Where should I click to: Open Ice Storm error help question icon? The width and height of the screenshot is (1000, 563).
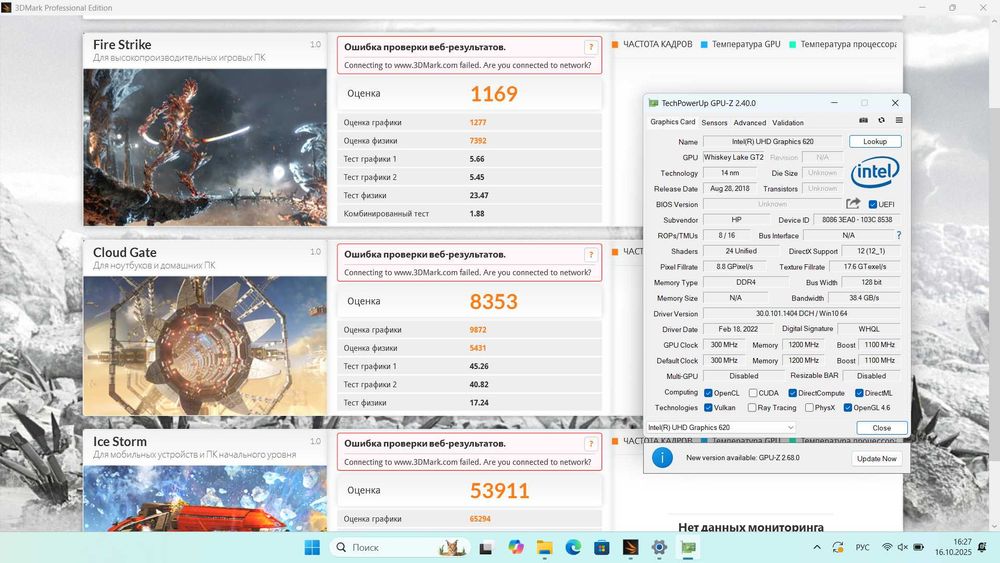[x=591, y=444]
